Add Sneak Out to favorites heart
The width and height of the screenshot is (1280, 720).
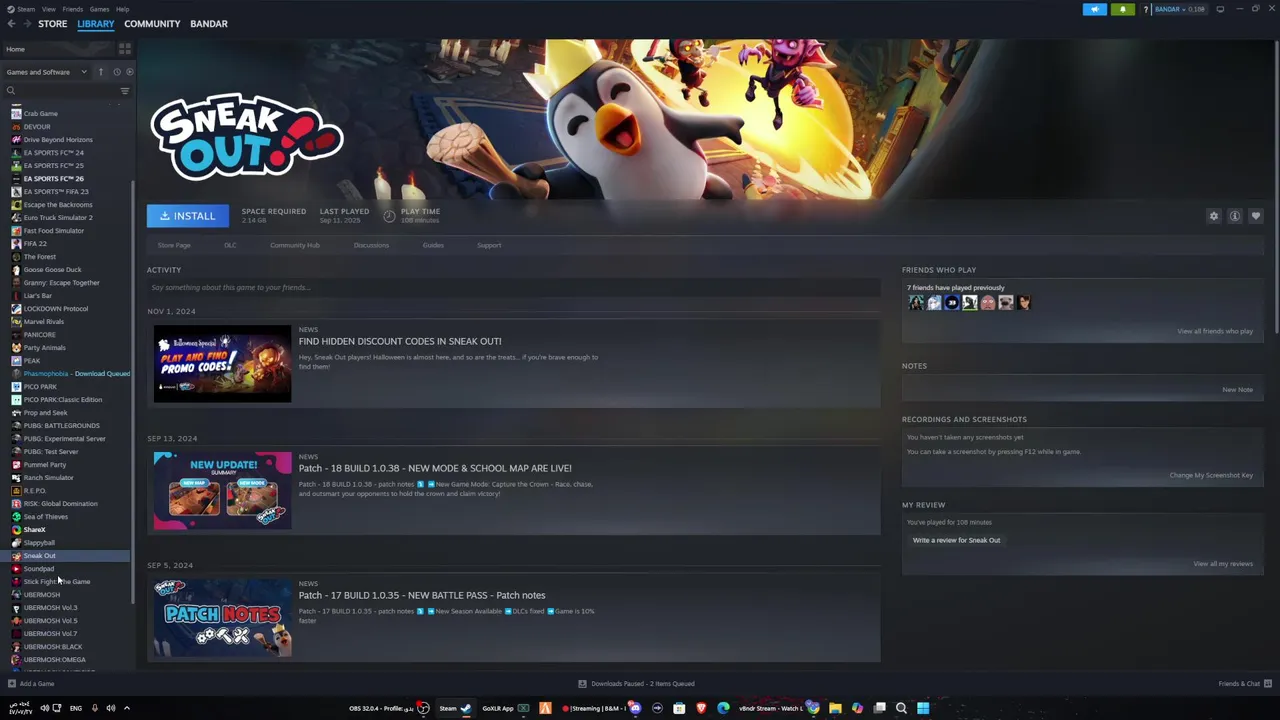(1256, 216)
